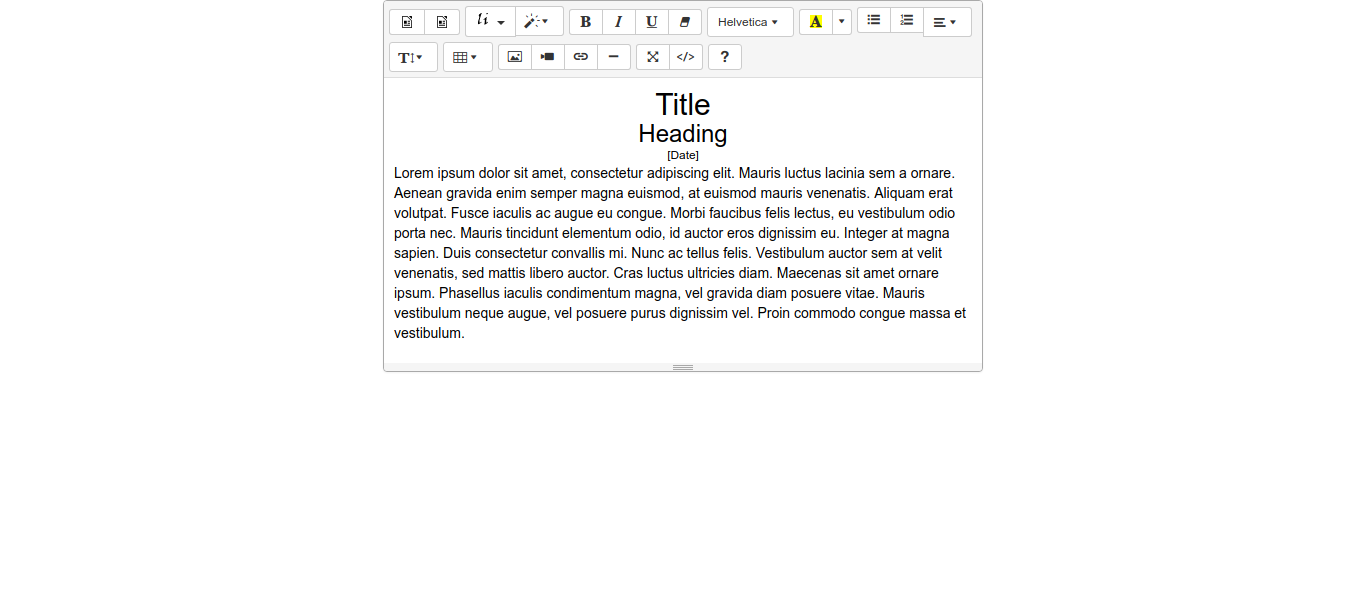This screenshot has height=601, width=1366.
Task: Switch editor to fullscreen mode
Action: 653,57
